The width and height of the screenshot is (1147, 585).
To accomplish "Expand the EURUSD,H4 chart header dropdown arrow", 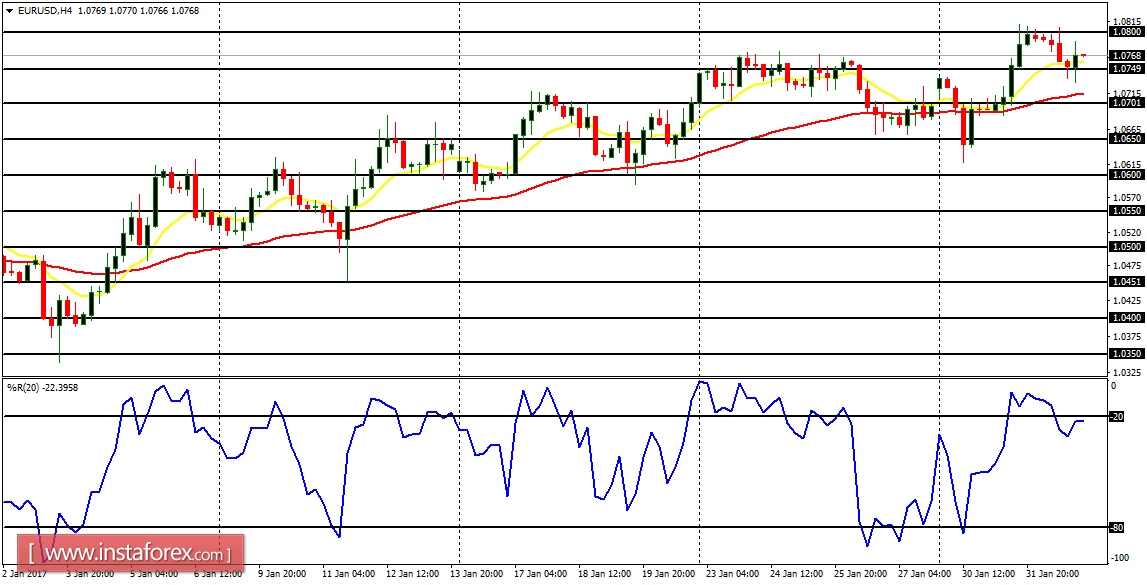I will click(x=10, y=9).
